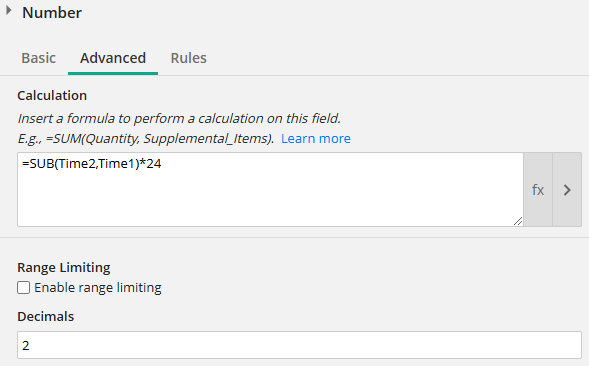Click the right chevron beside fx
Viewport: 589px width, 366px height.
click(567, 189)
